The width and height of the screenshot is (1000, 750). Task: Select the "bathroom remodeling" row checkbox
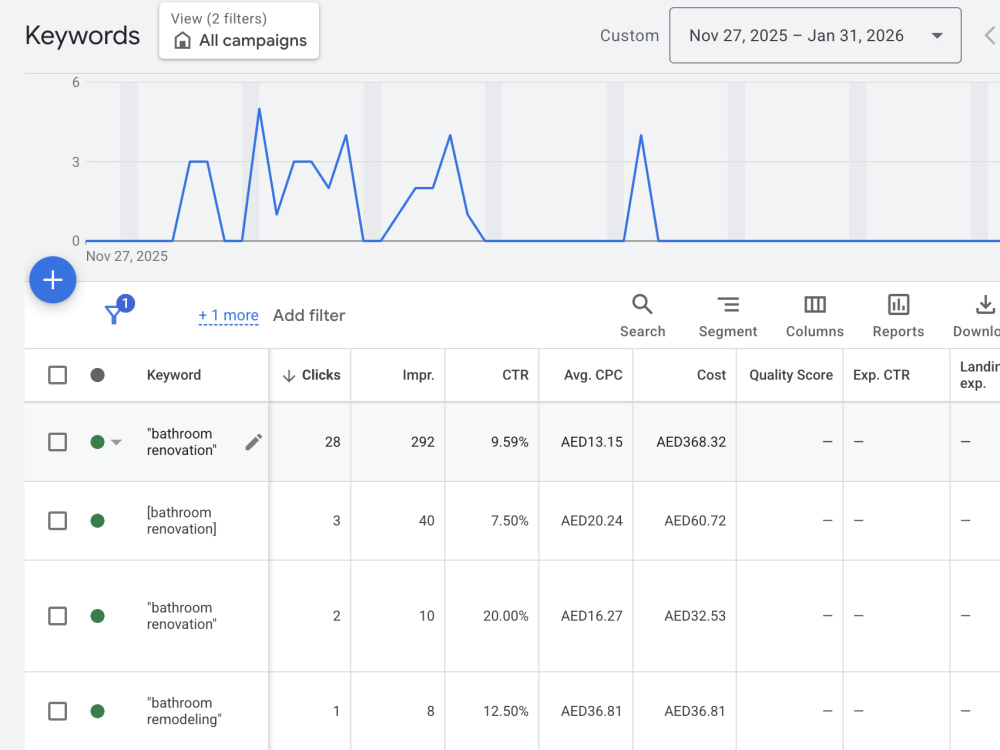[57, 711]
